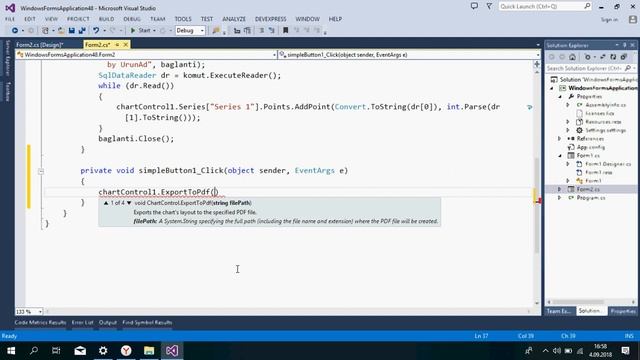
Task: Show next overload in ExportToPdf tooltip
Action: [129, 203]
